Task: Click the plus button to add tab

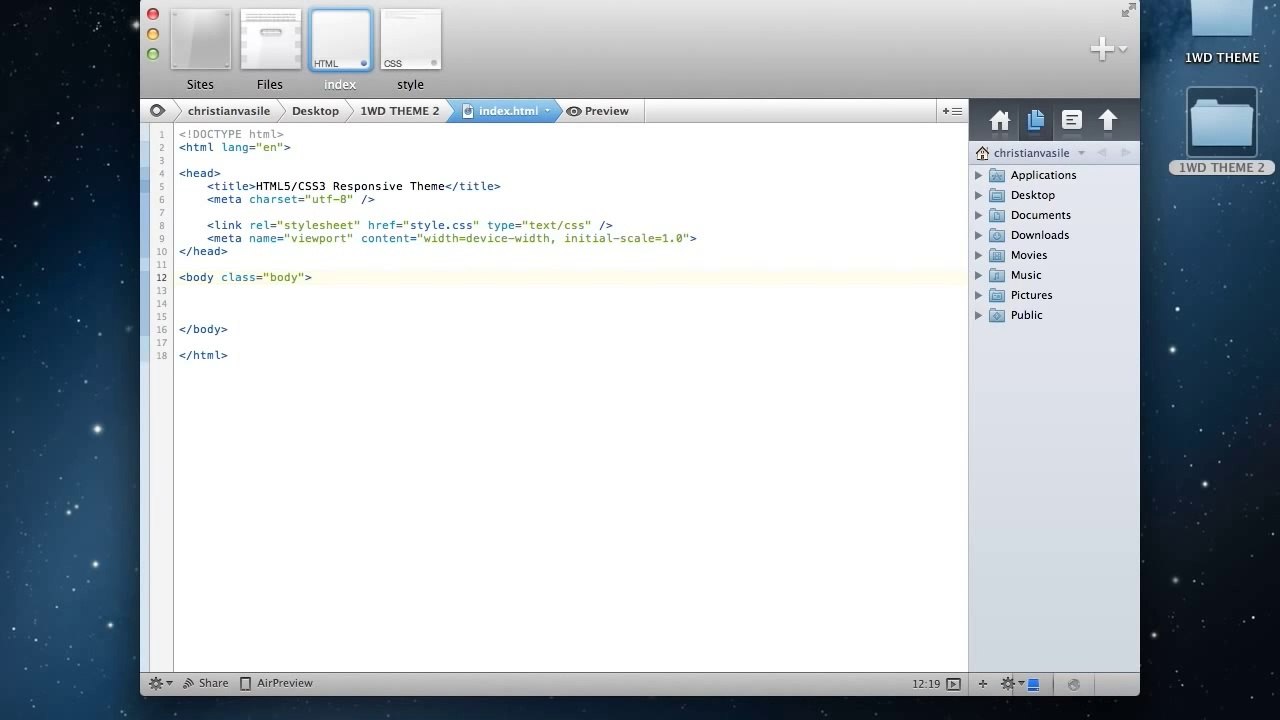Action: 1102,48
